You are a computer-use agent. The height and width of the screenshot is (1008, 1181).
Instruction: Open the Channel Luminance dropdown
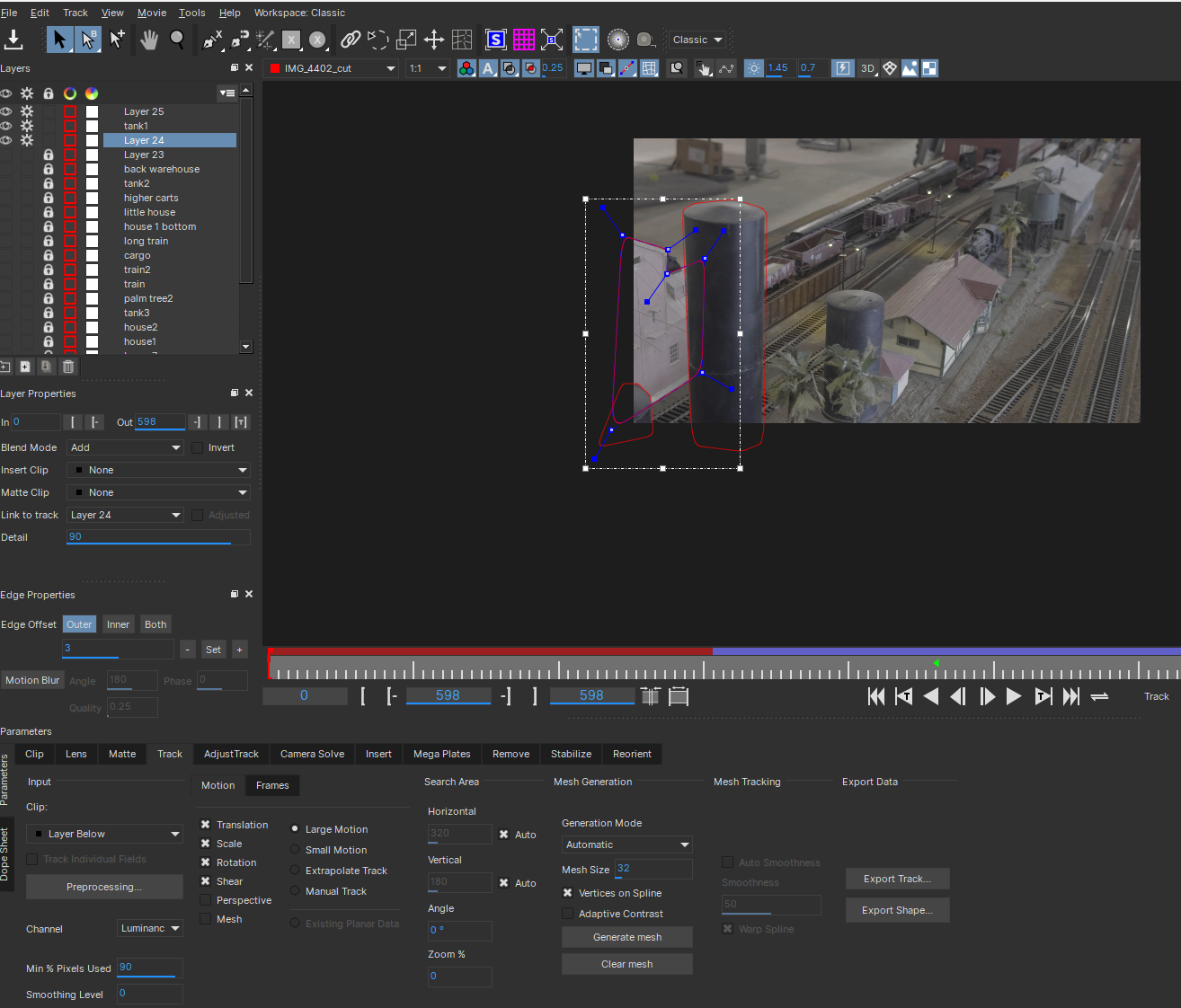coord(150,928)
